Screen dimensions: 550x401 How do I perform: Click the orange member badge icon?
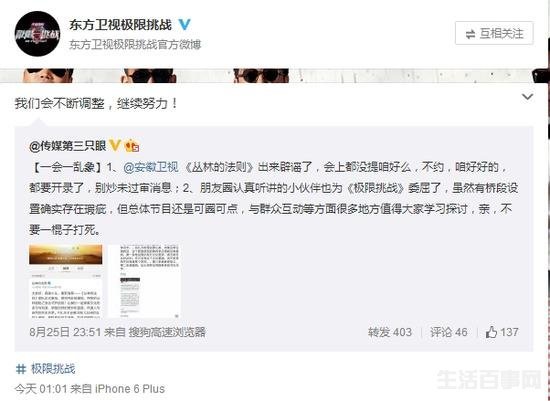(133, 146)
